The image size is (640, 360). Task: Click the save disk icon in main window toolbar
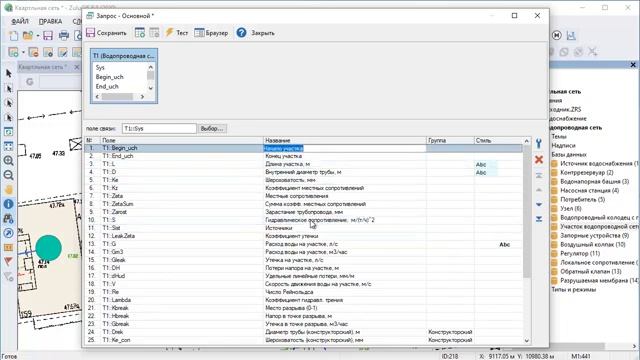click(48, 36)
